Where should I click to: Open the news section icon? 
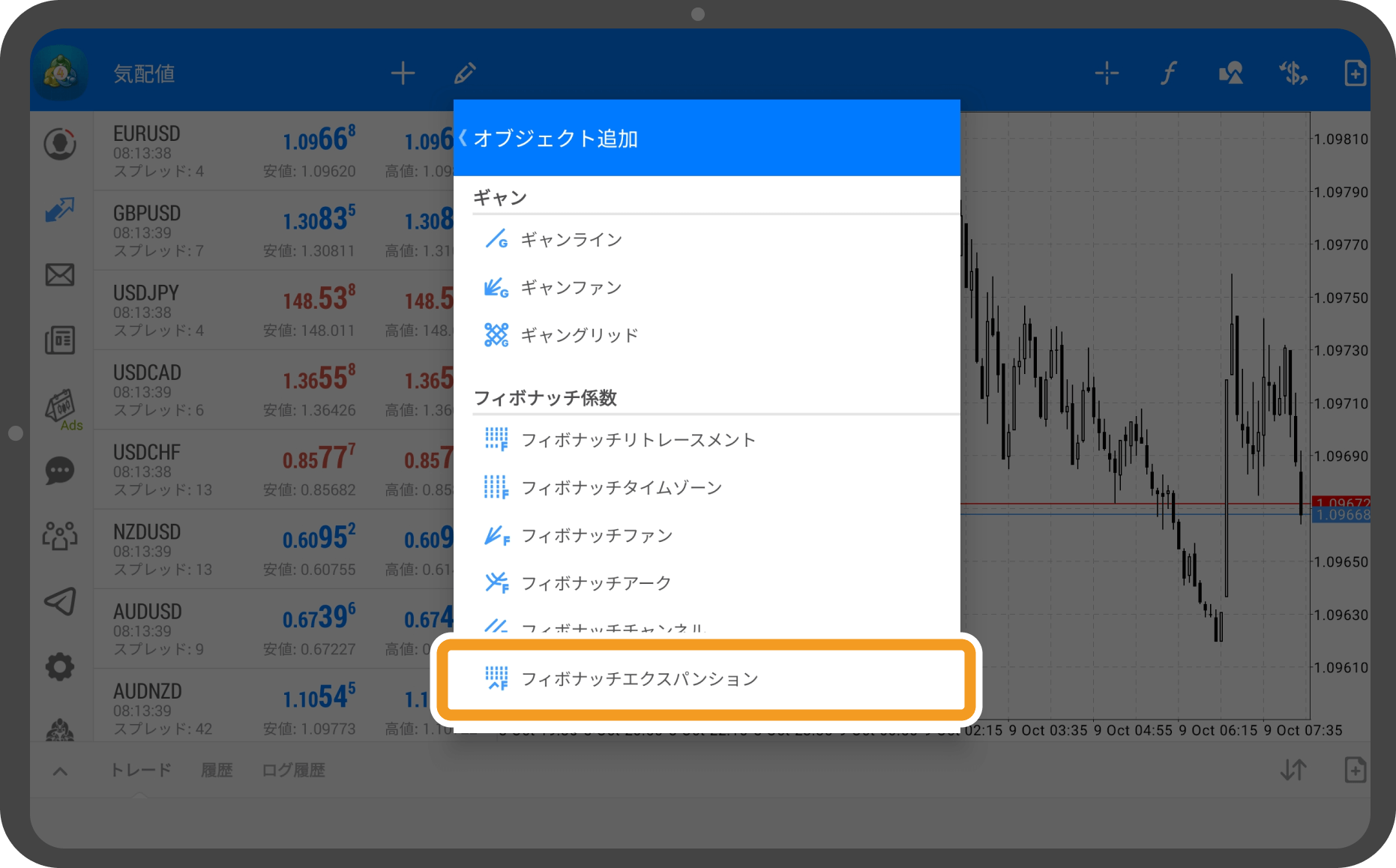coord(60,340)
